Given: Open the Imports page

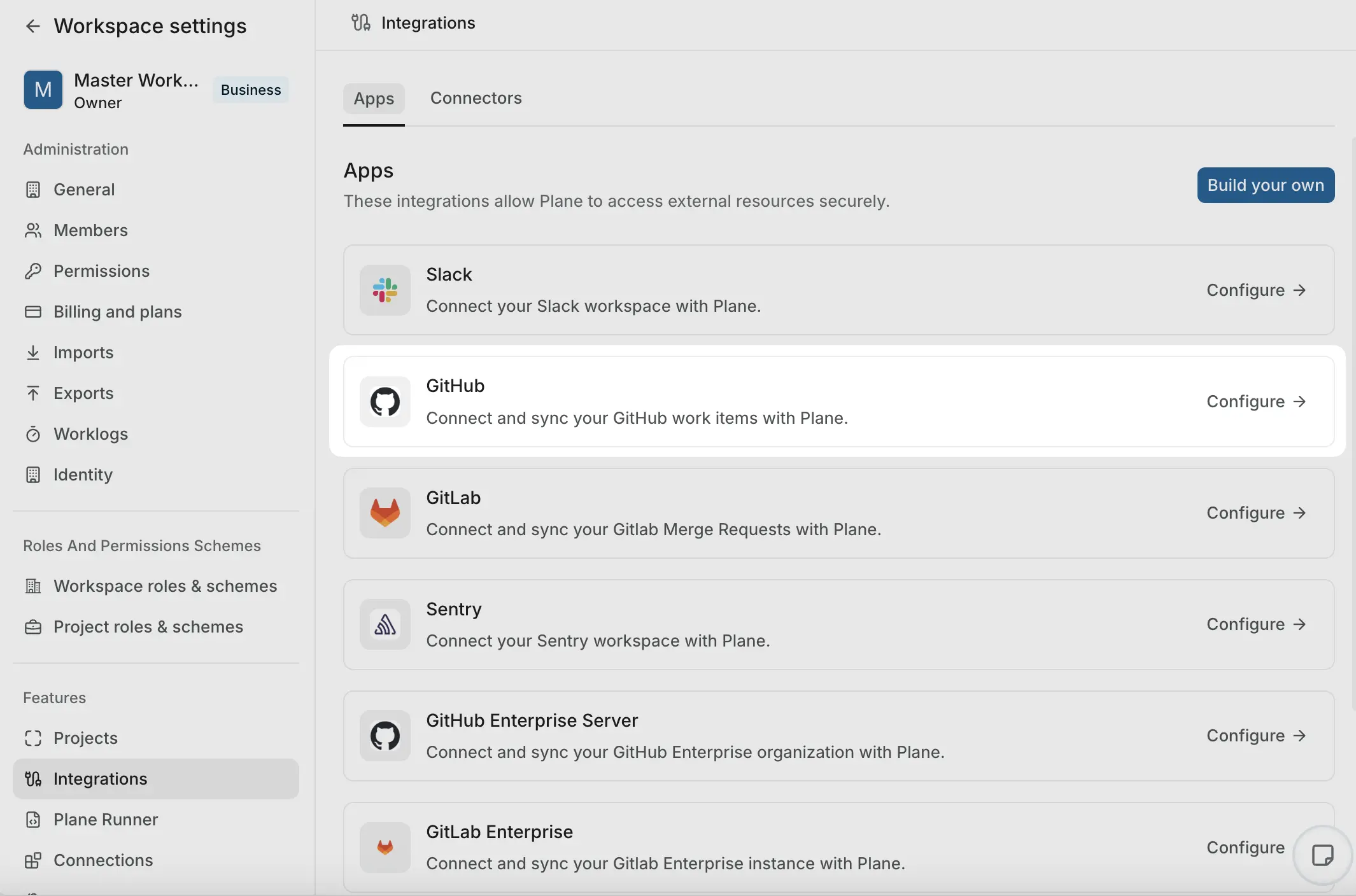Looking at the screenshot, I should coord(156,353).
